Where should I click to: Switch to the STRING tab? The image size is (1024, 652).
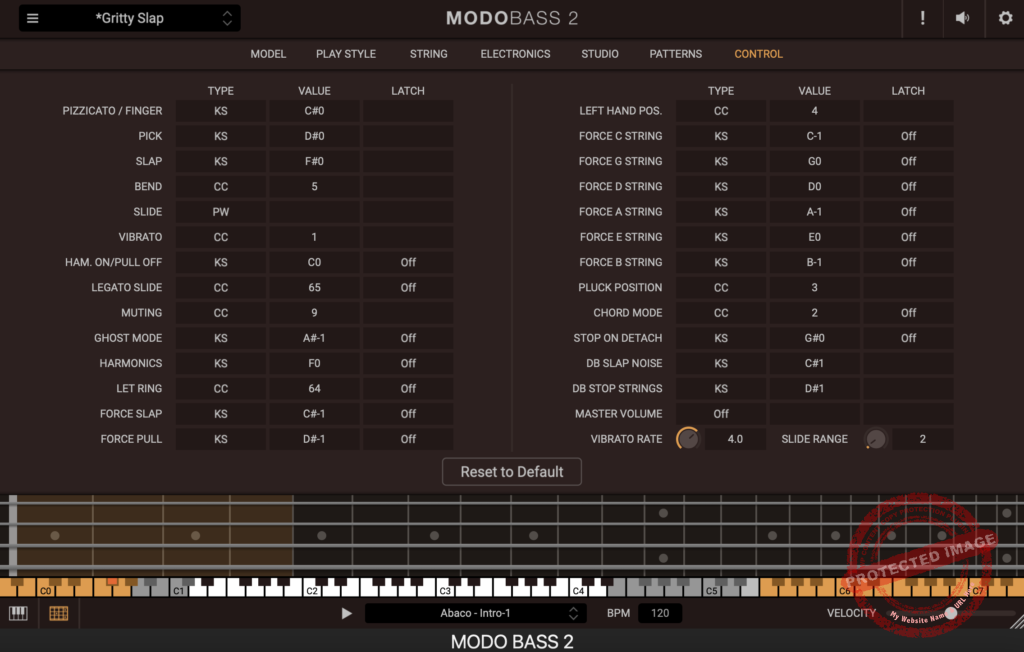tap(428, 54)
